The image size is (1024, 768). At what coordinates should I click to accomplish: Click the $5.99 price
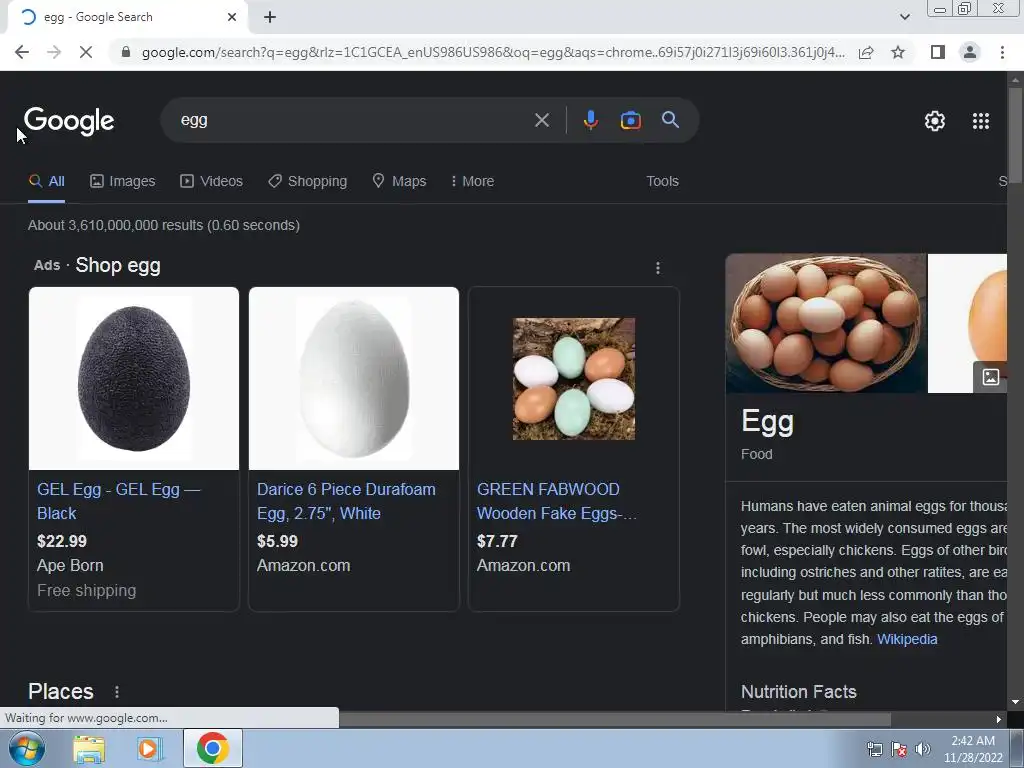tap(277, 541)
